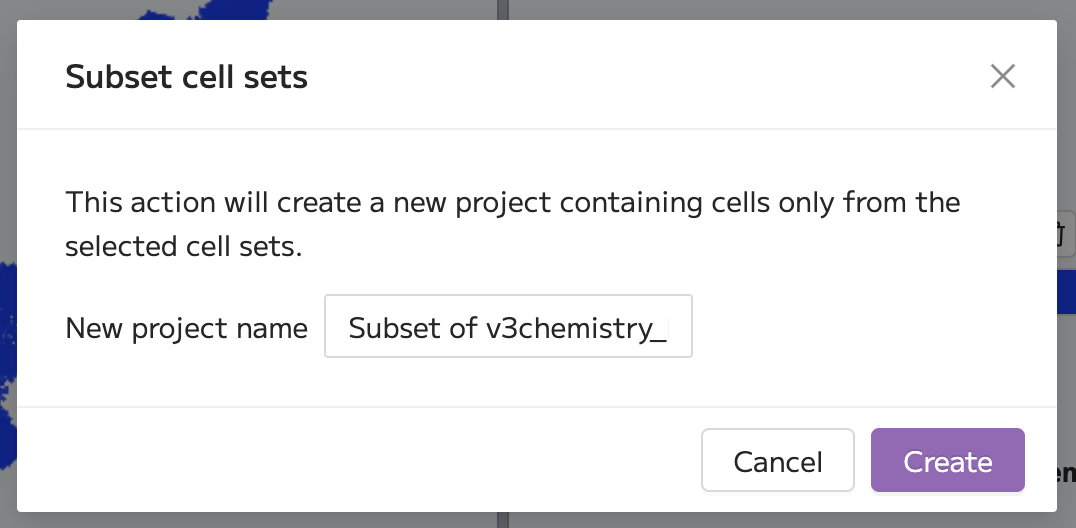Click the "New project name" label

pyautogui.click(x=187, y=328)
